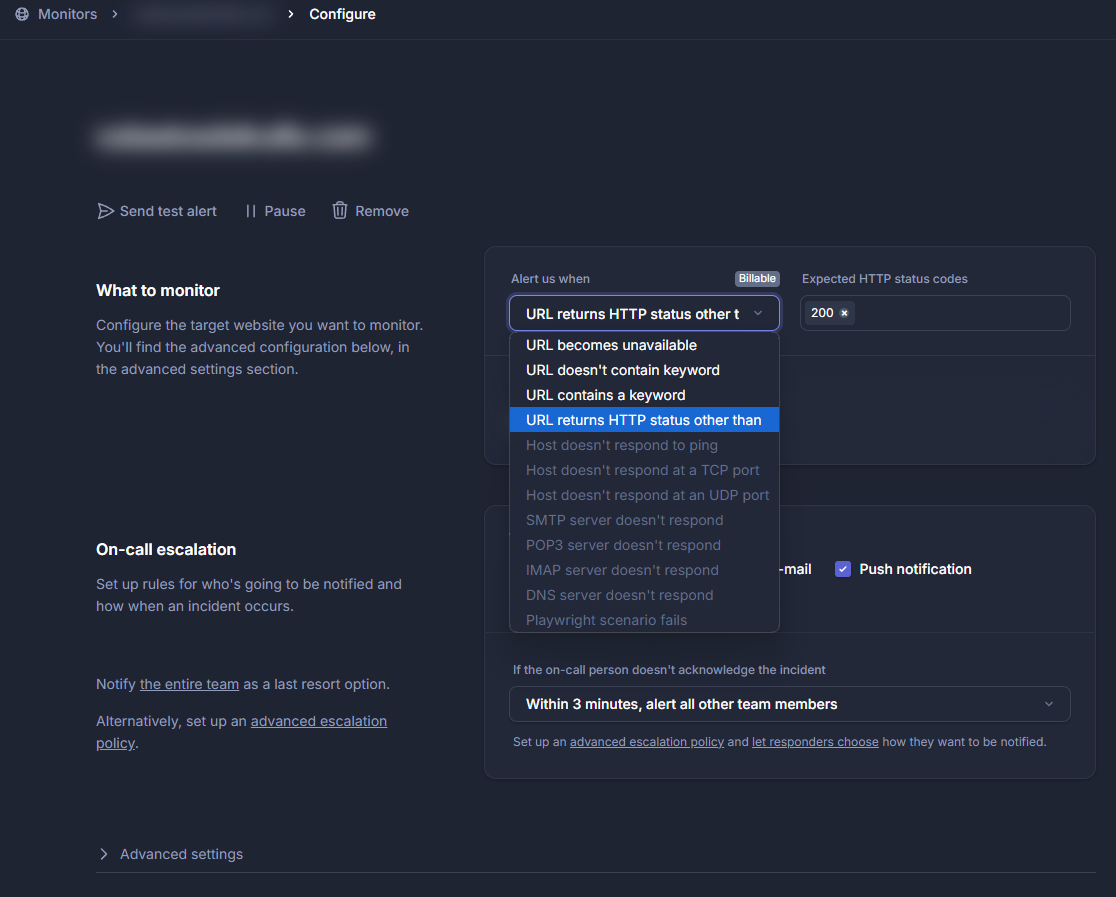
Task: Click the Pause monitor icon
Action: [x=251, y=211]
